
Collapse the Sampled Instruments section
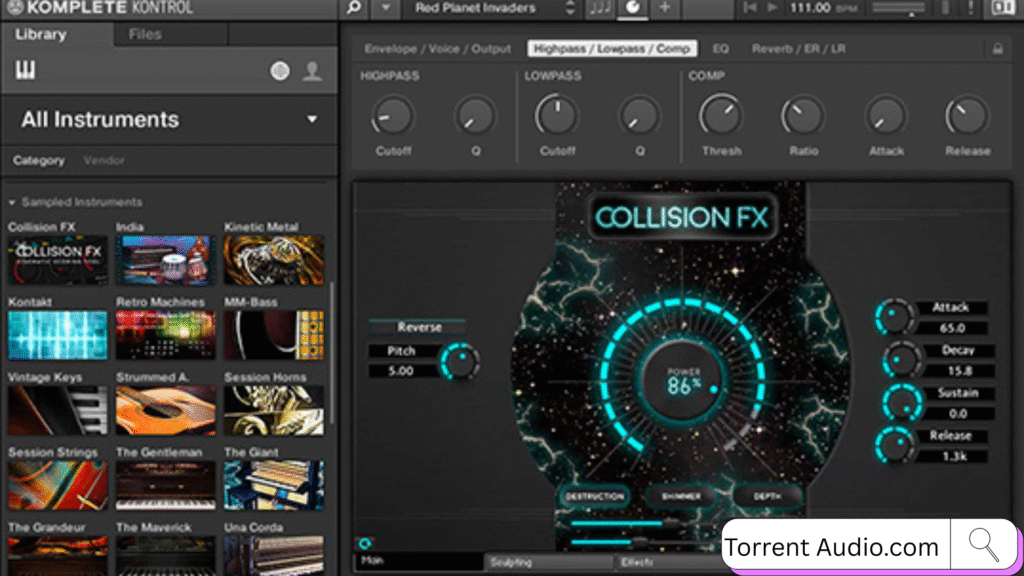[12, 202]
